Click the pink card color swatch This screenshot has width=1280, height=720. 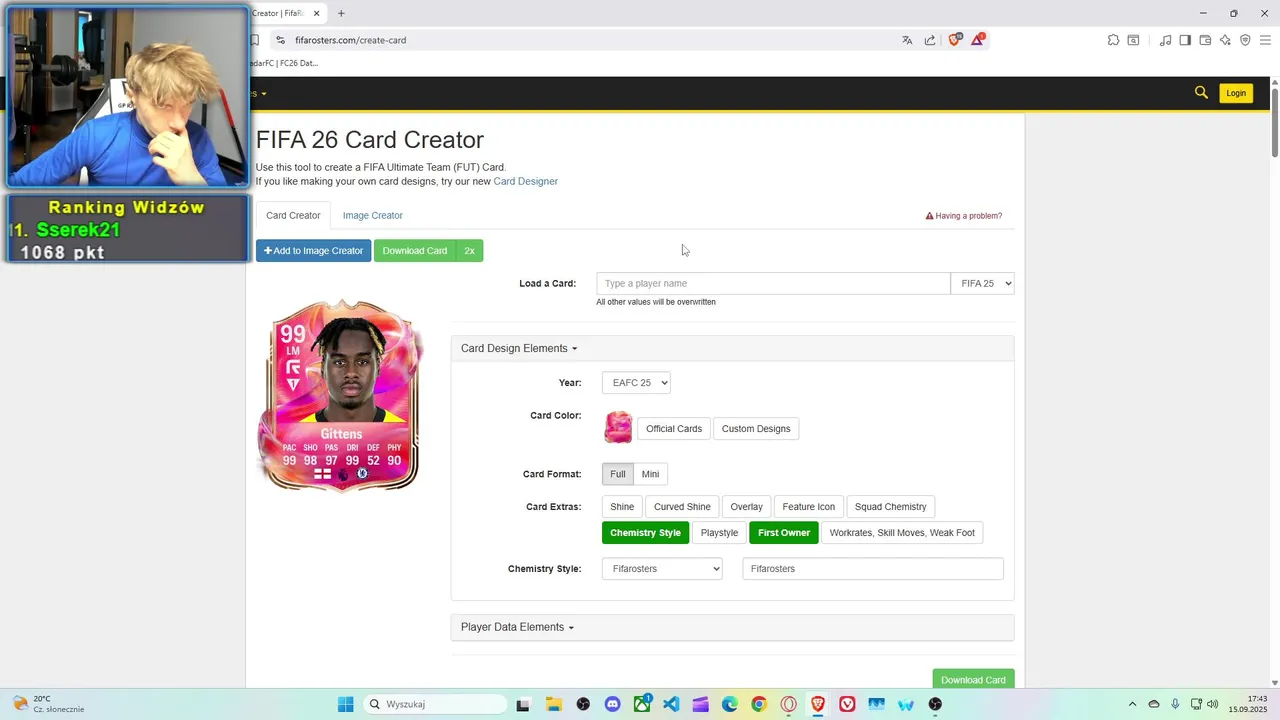[618, 427]
